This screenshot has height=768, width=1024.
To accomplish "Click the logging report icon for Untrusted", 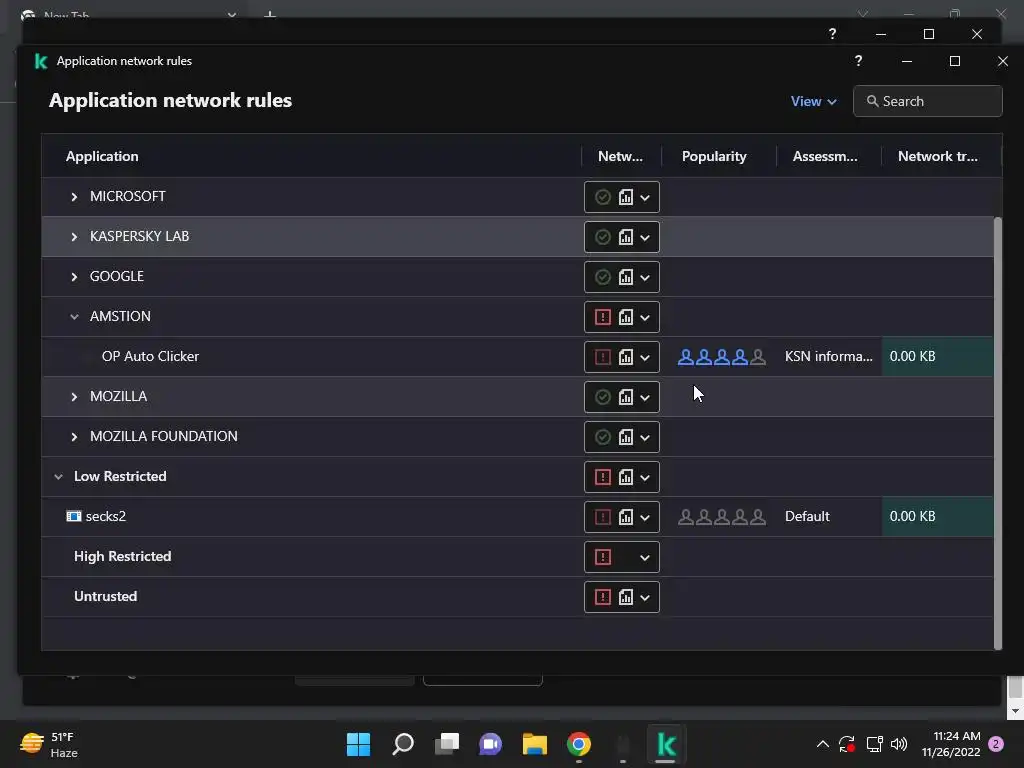I will pyautogui.click(x=626, y=597).
